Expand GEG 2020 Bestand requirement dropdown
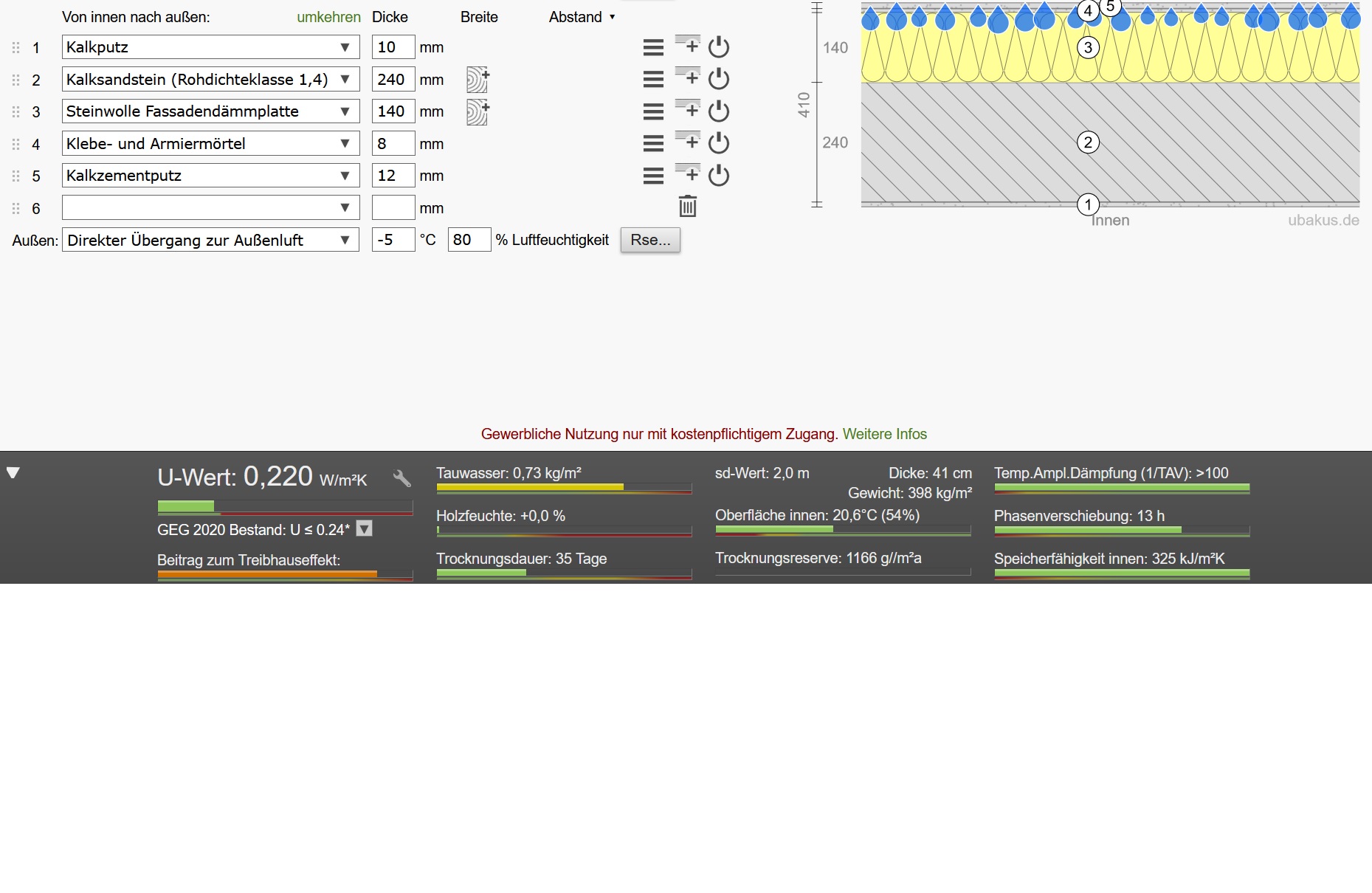 [365, 529]
